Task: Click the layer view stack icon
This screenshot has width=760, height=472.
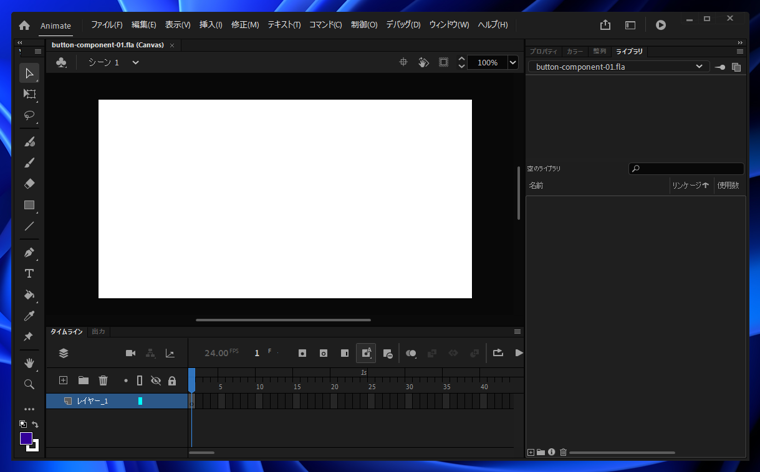Action: pyautogui.click(x=63, y=353)
